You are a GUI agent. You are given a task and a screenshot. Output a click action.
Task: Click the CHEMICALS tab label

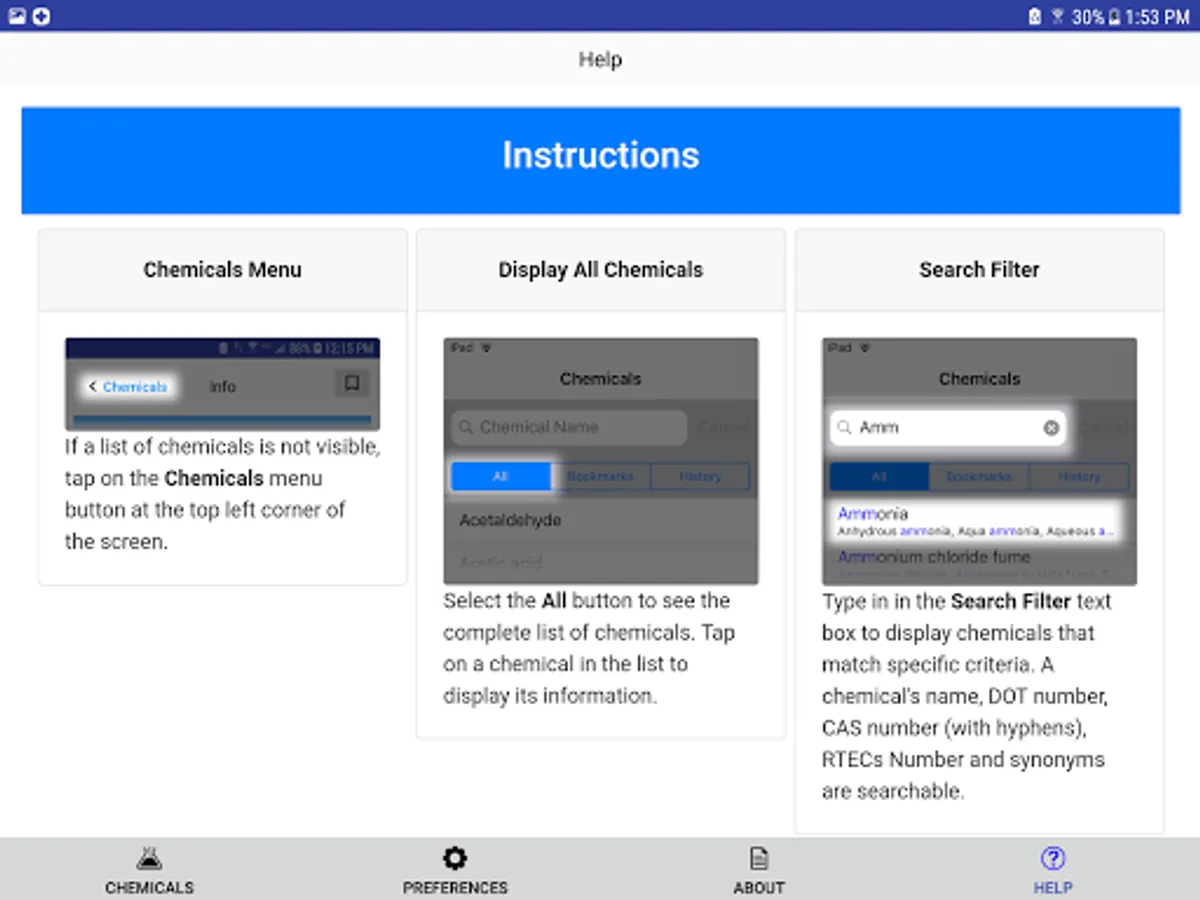[x=149, y=887]
